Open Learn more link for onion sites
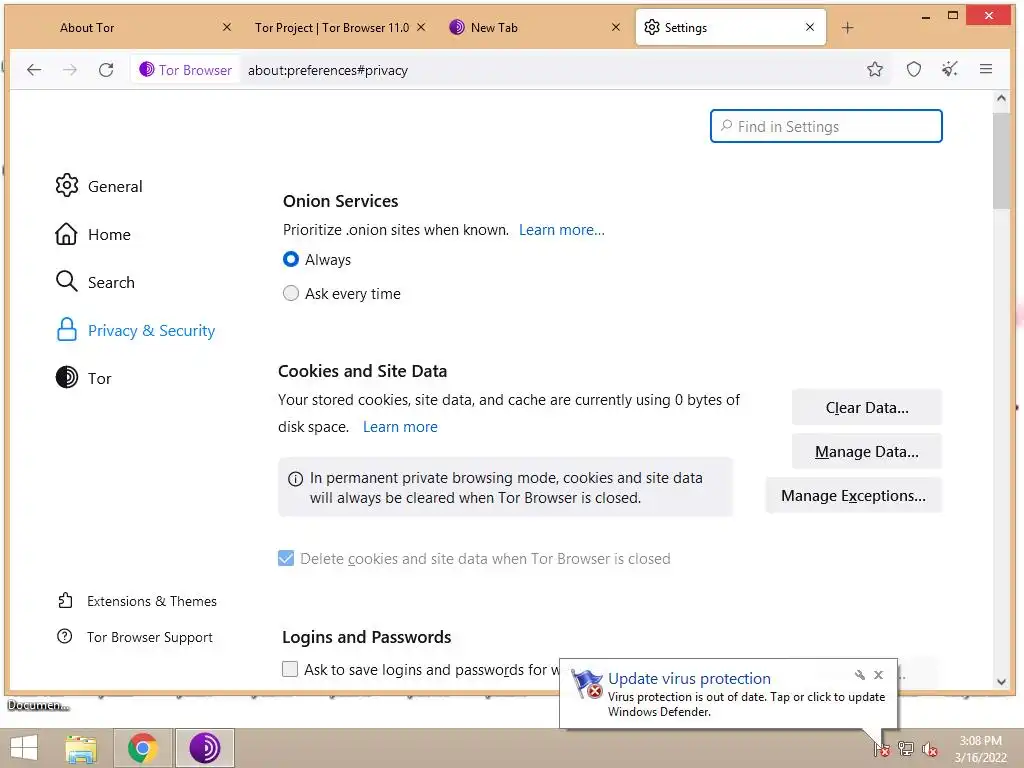Viewport: 1024px width, 768px height. 562,230
